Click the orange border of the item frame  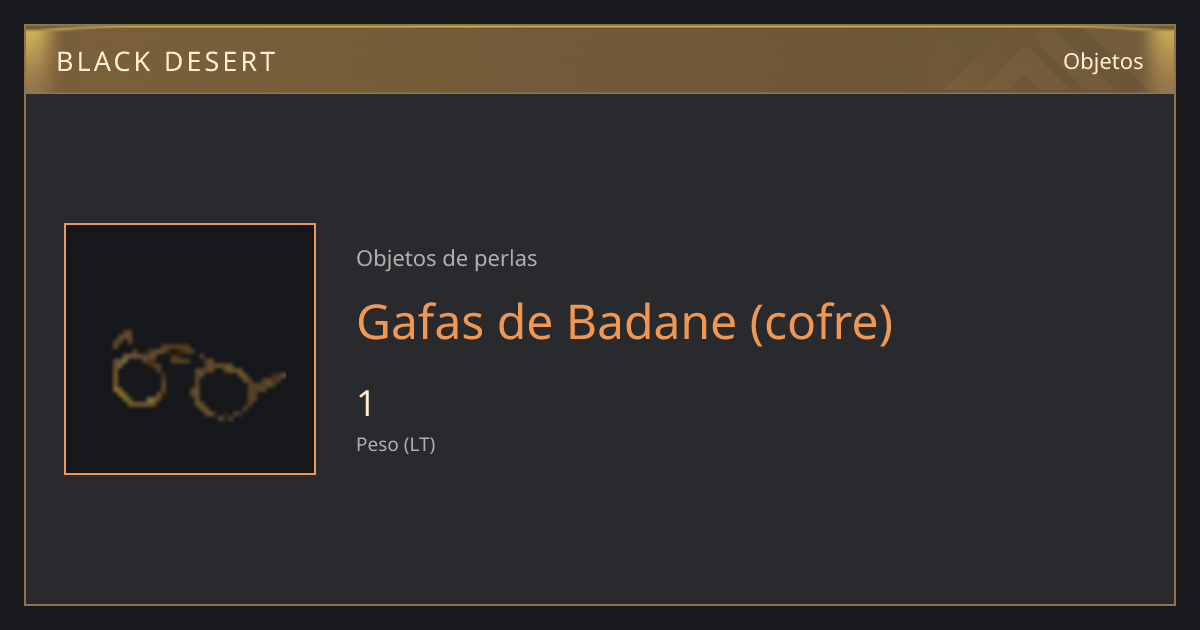pos(65,349)
